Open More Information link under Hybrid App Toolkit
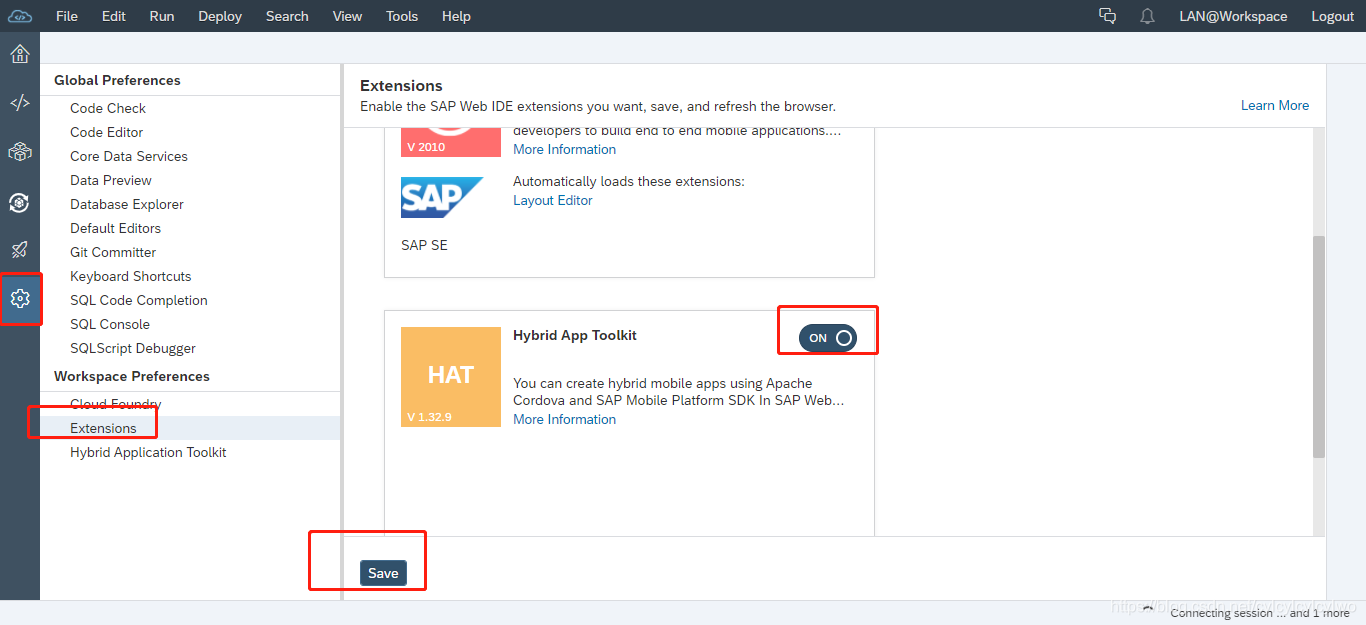Viewport: 1366px width, 625px height. point(565,419)
